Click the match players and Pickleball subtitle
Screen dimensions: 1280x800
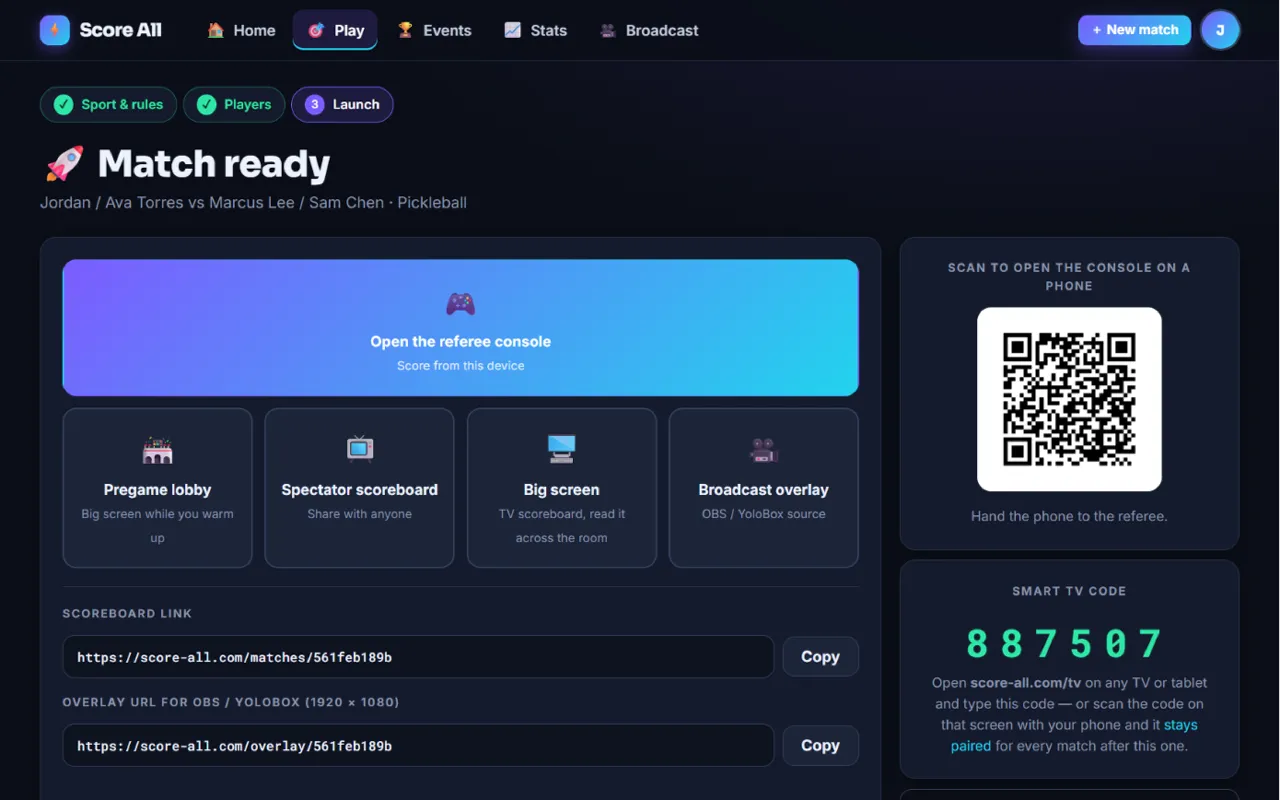[253, 203]
